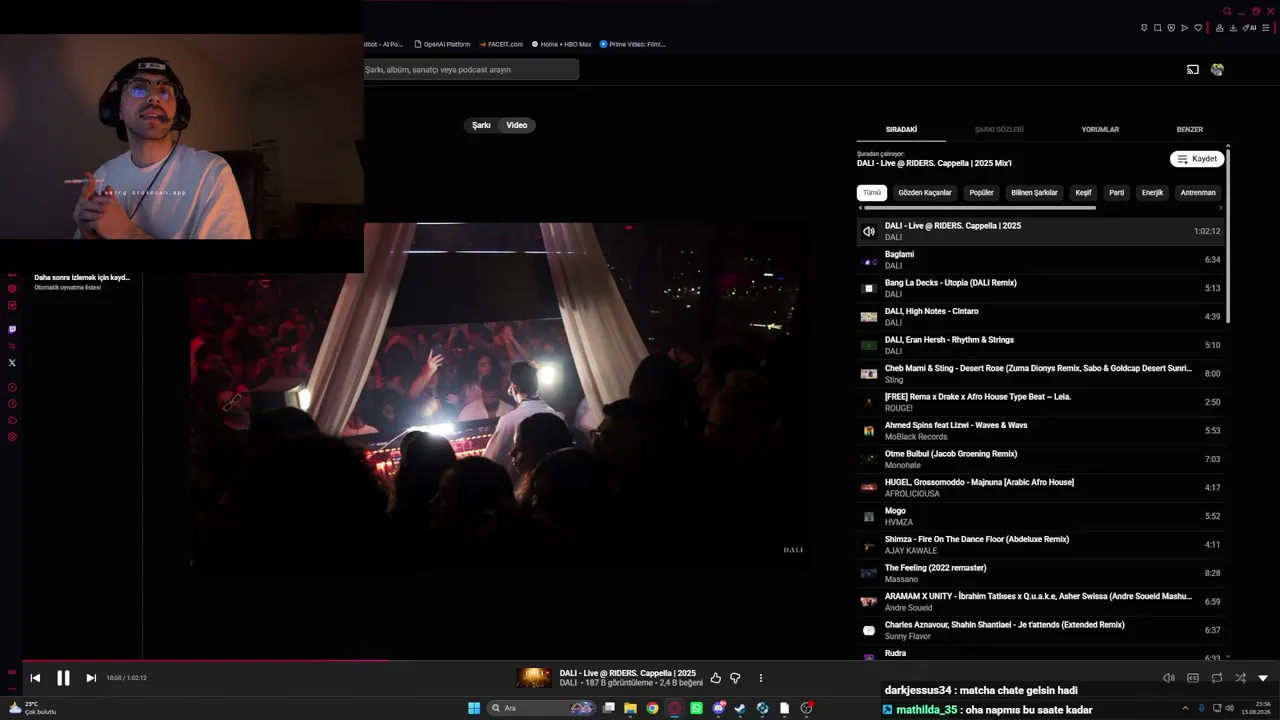Open the account profile avatar
This screenshot has height=720, width=1280.
(1217, 70)
